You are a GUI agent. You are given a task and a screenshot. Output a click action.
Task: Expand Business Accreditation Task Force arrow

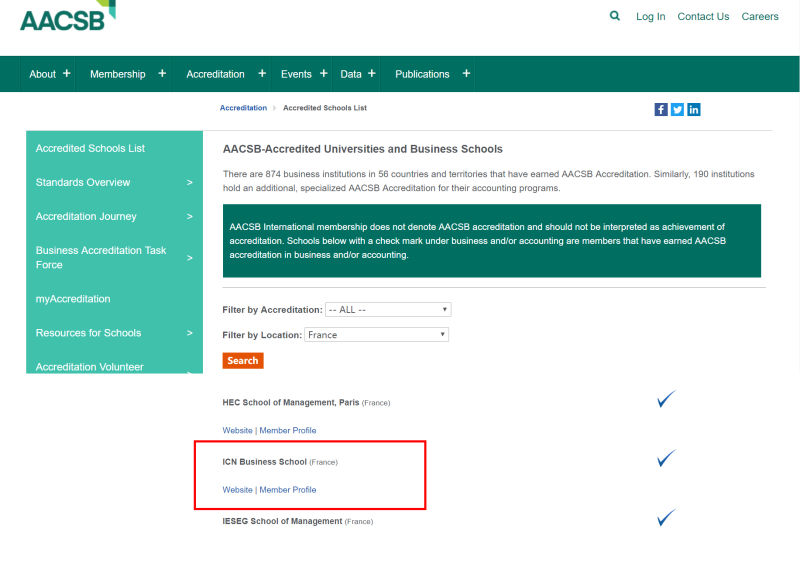(189, 258)
